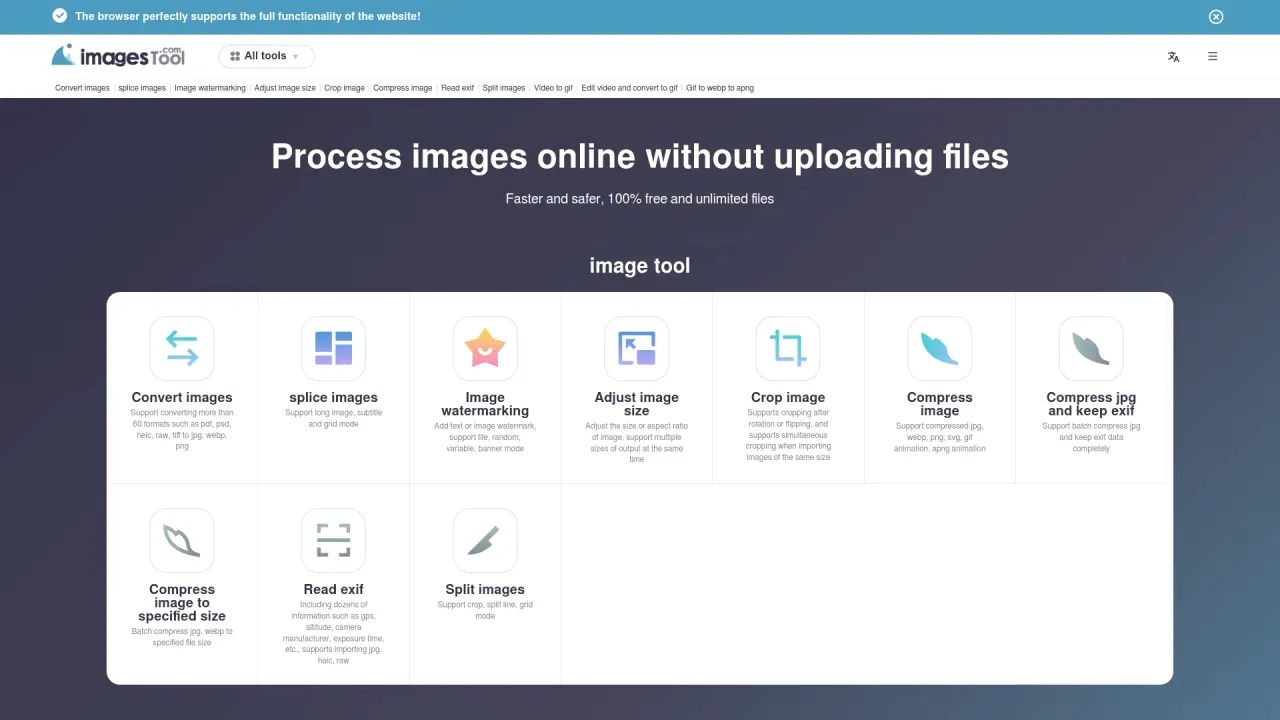Click the 'image tool' section heading
This screenshot has width=1280, height=720.
(640, 266)
